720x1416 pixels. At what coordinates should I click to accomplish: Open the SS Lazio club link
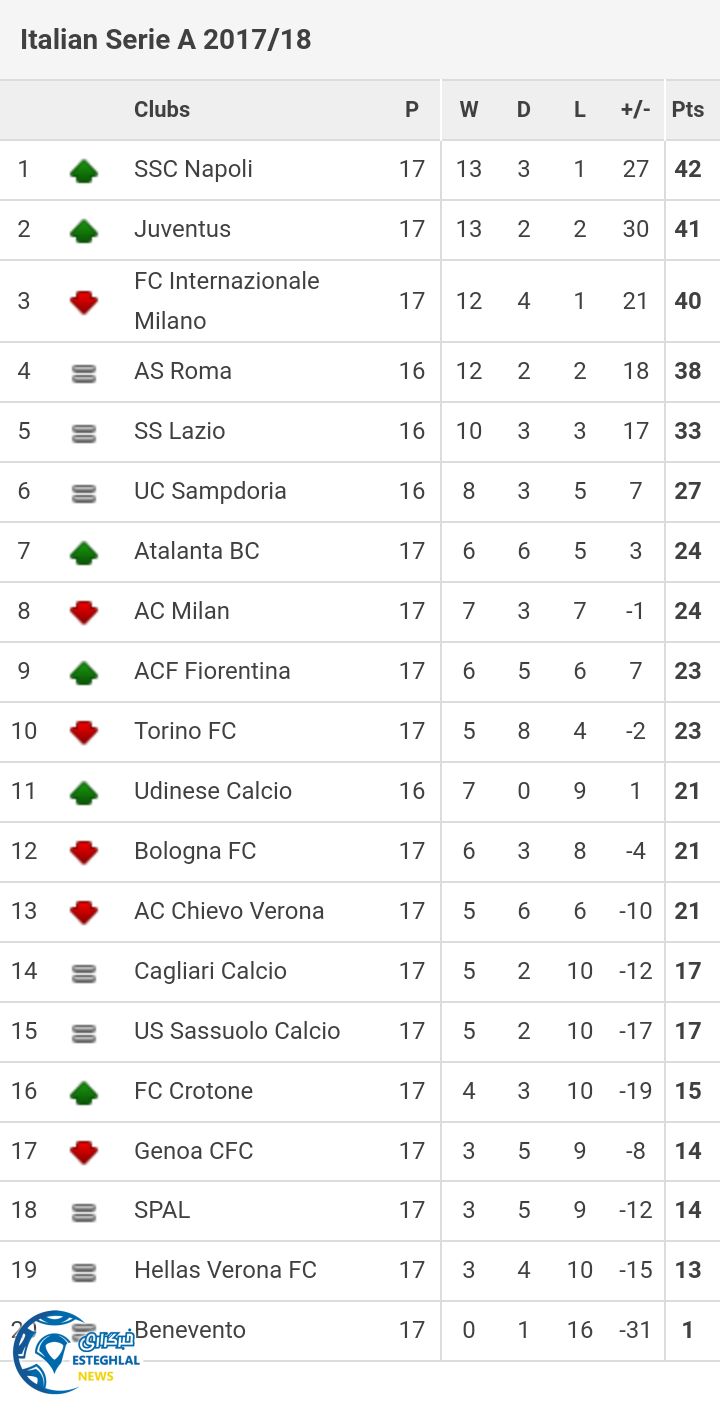pos(180,431)
